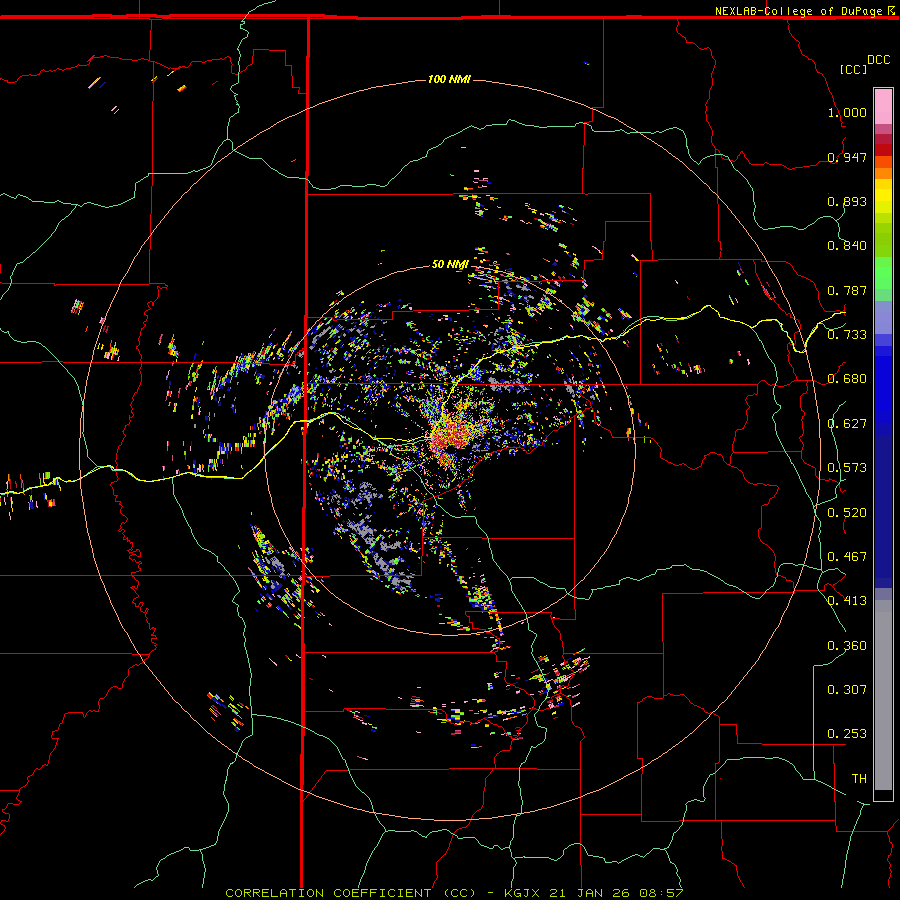Screen dimensions: 900x900
Task: Click the DCC label above the color scale
Action: click(x=879, y=60)
